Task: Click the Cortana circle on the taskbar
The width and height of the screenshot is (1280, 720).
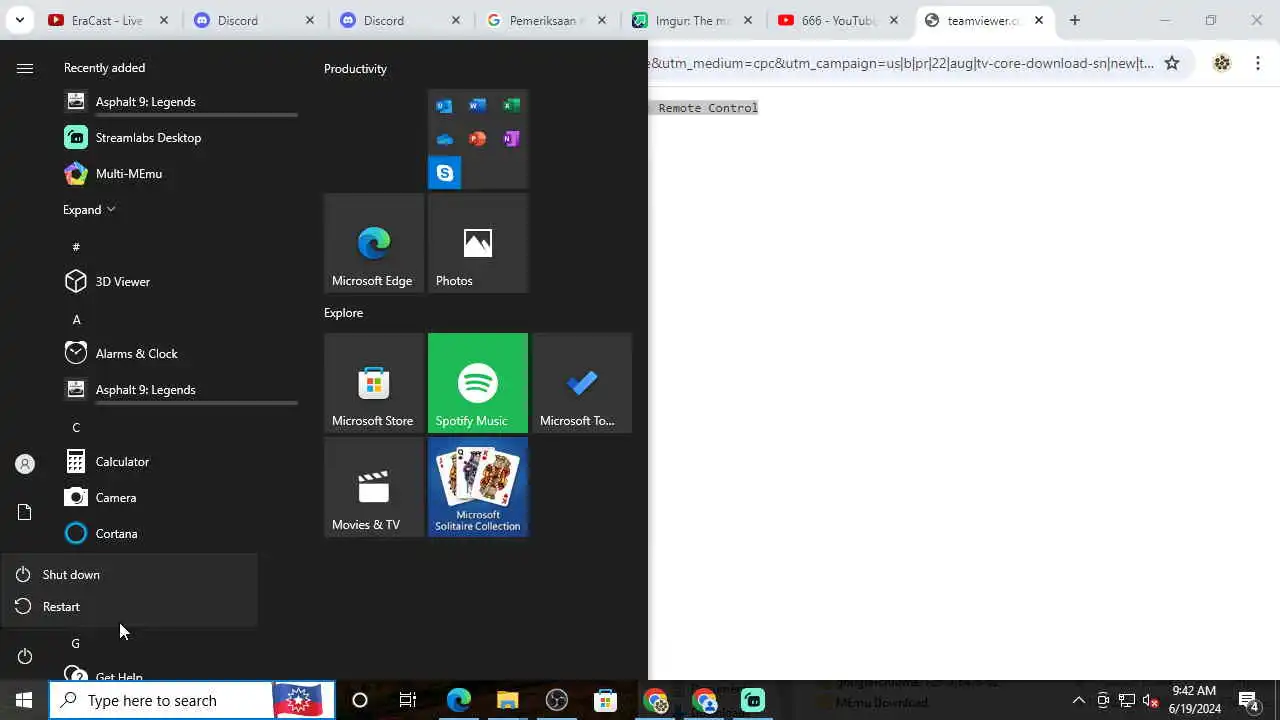Action: point(360,700)
